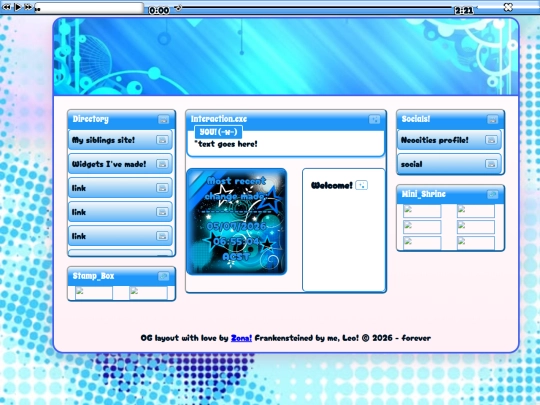Screen dimensions: 540x405
Task: Click icon next to My siblings site!
Action: click(162, 140)
